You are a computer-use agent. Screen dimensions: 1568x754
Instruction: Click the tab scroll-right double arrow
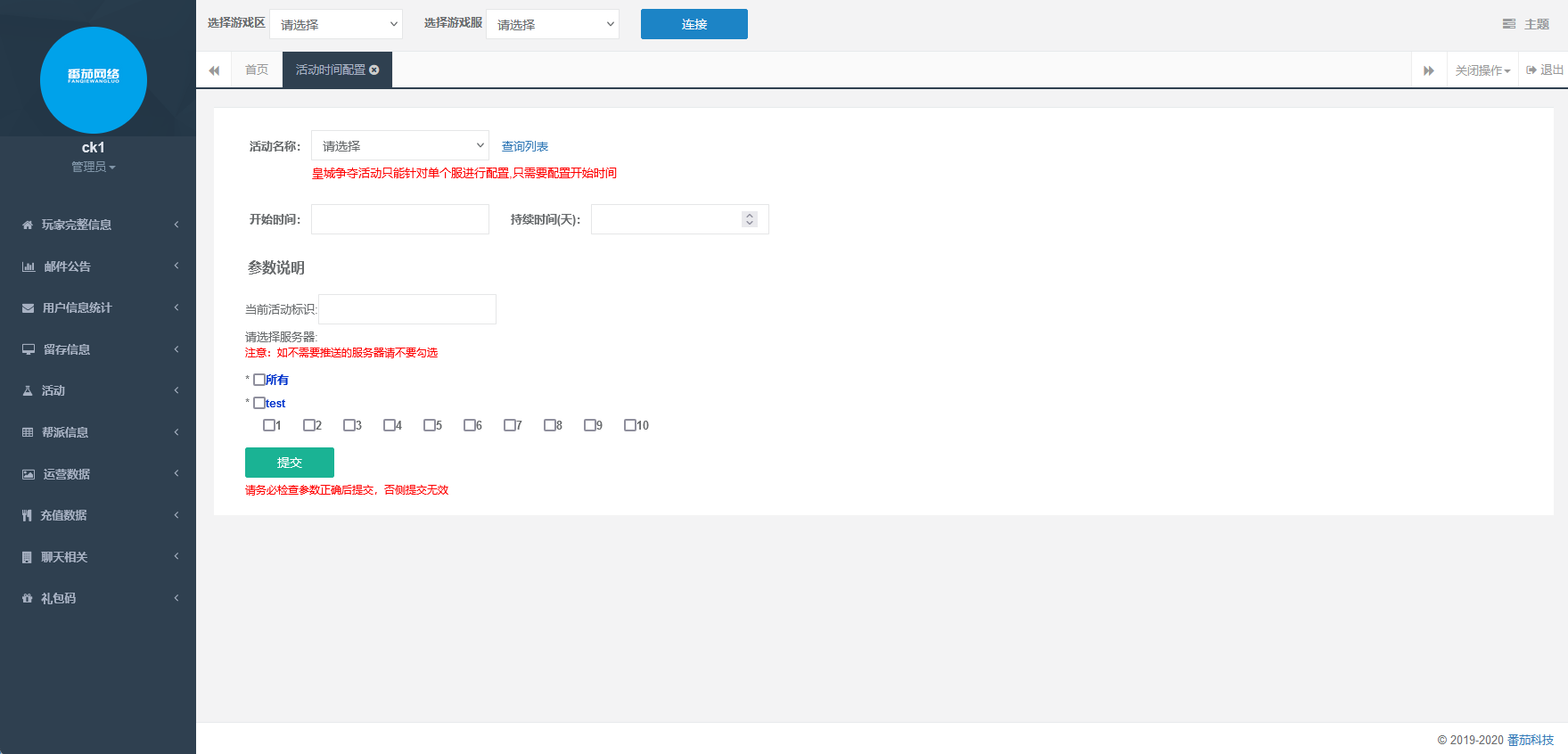coord(1429,70)
